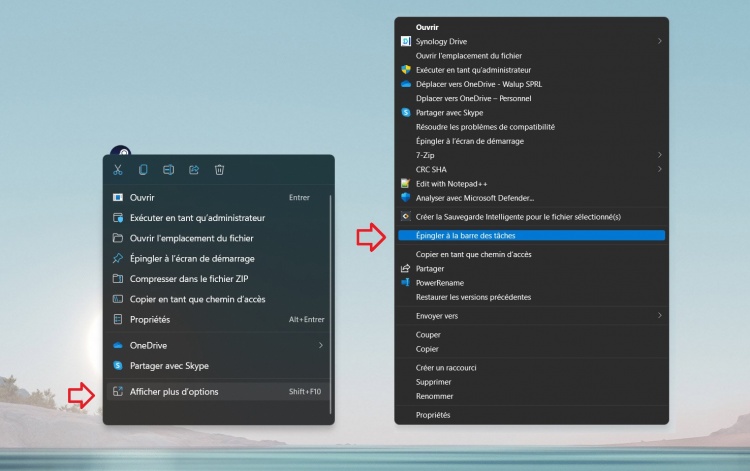Screen dimensions: 750x471
Task: Click the Copy icon in the top row
Action: (143, 170)
